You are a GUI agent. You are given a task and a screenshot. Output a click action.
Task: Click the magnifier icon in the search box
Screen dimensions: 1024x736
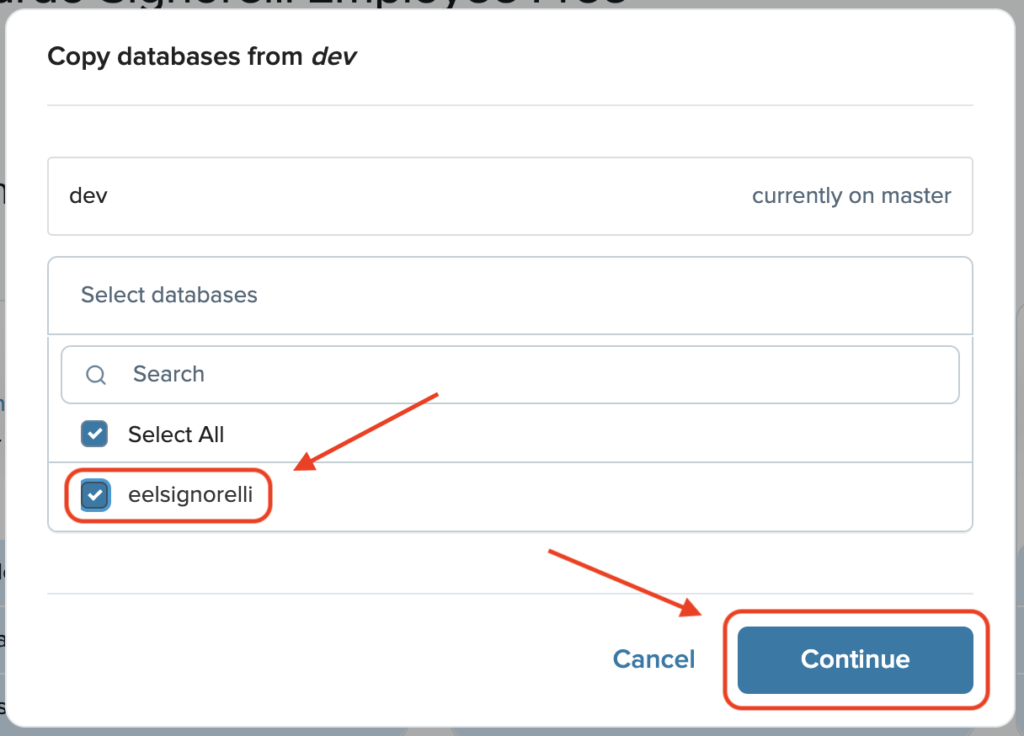(96, 375)
